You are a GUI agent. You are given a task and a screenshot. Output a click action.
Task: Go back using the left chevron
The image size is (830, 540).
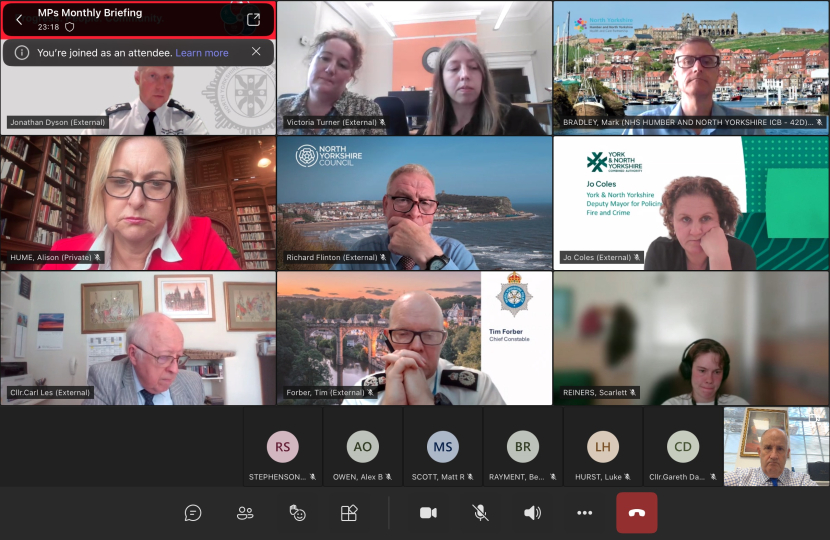[19, 20]
